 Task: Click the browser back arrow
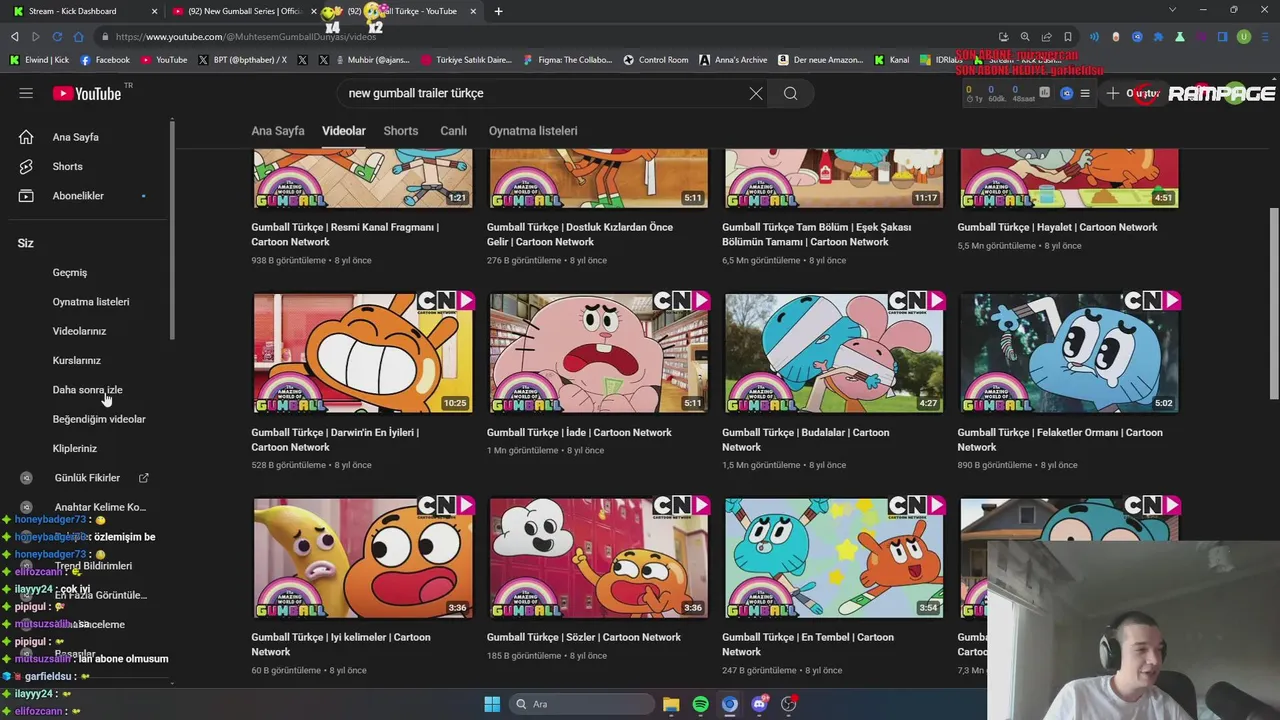pos(15,37)
